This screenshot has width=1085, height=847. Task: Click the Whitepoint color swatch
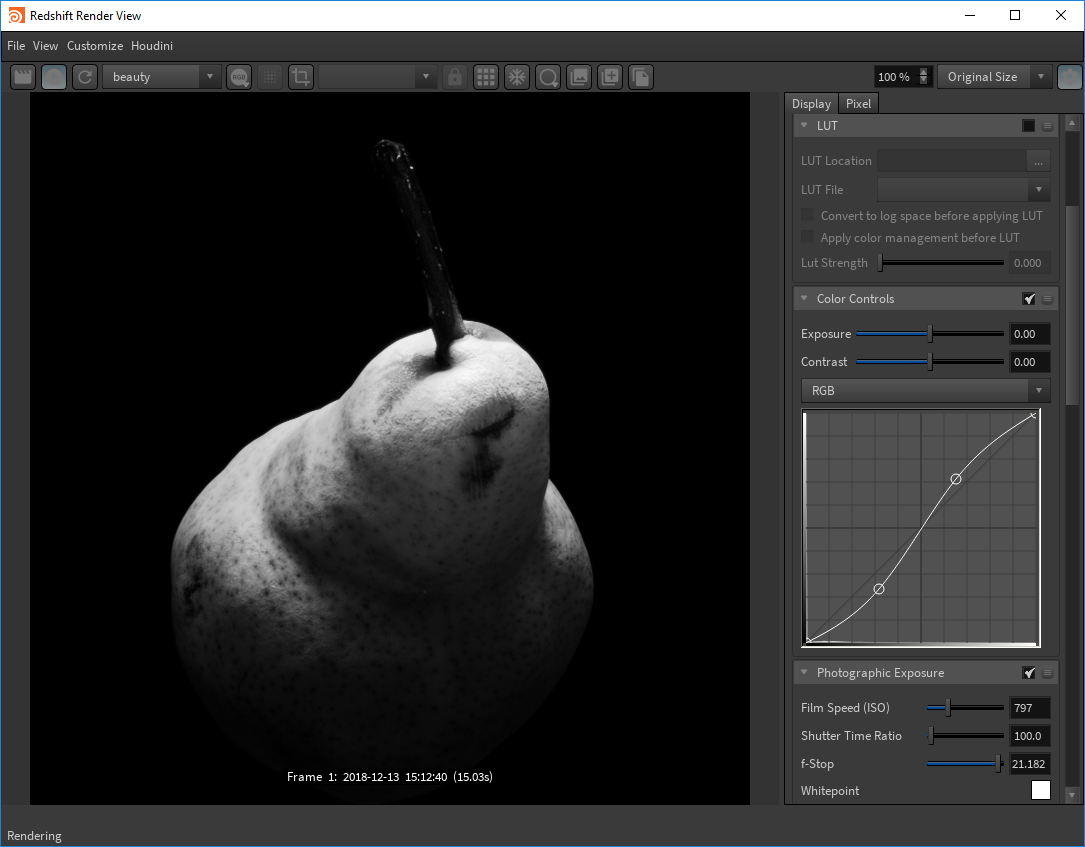pos(1040,791)
